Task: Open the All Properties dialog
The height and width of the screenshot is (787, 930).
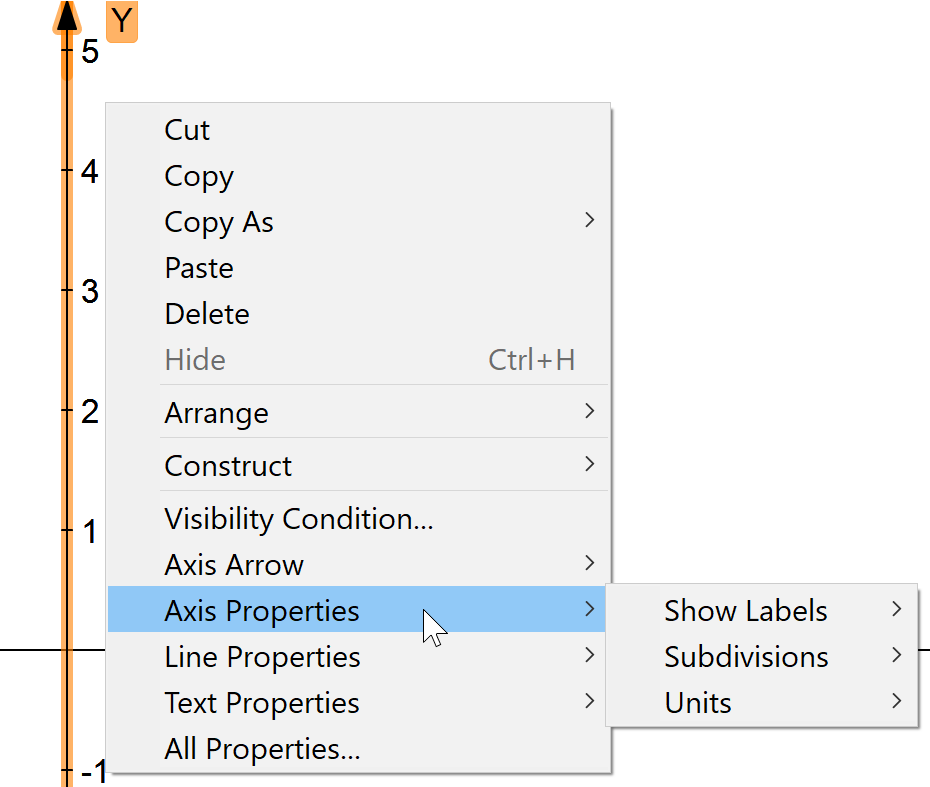Action: pos(262,748)
